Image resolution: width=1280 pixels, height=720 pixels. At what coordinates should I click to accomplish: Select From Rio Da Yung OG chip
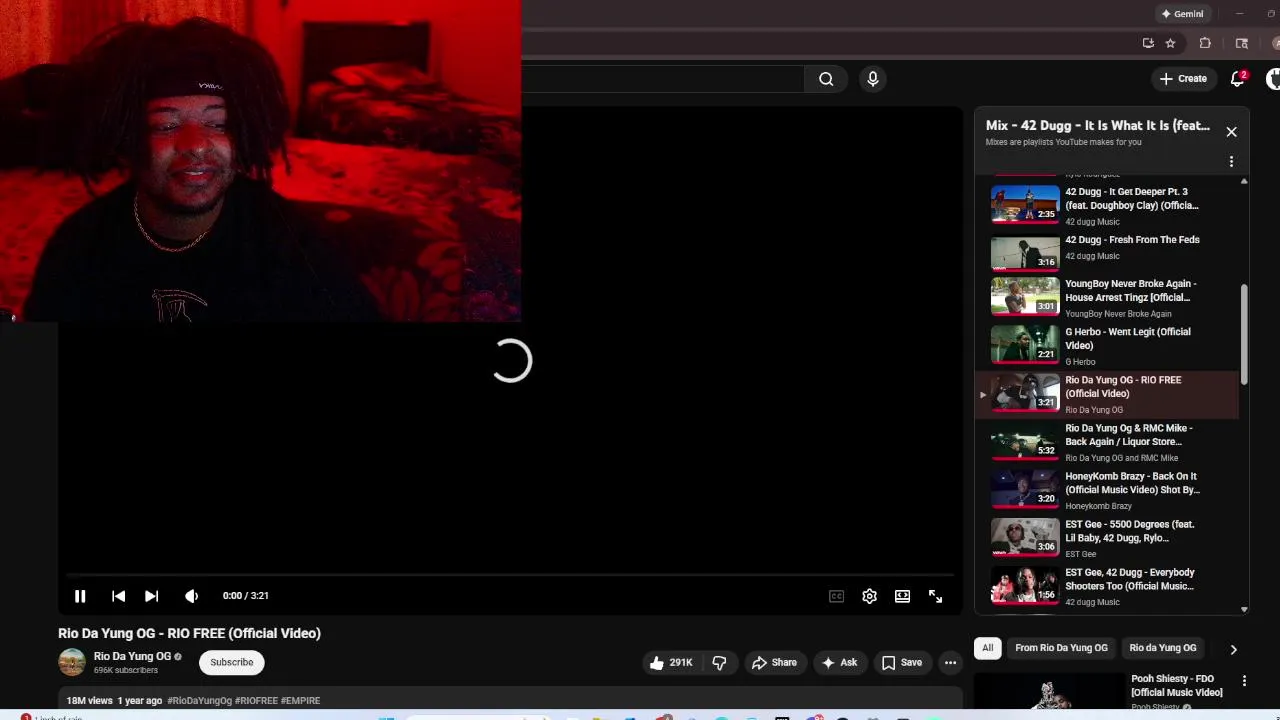[x=1061, y=648]
